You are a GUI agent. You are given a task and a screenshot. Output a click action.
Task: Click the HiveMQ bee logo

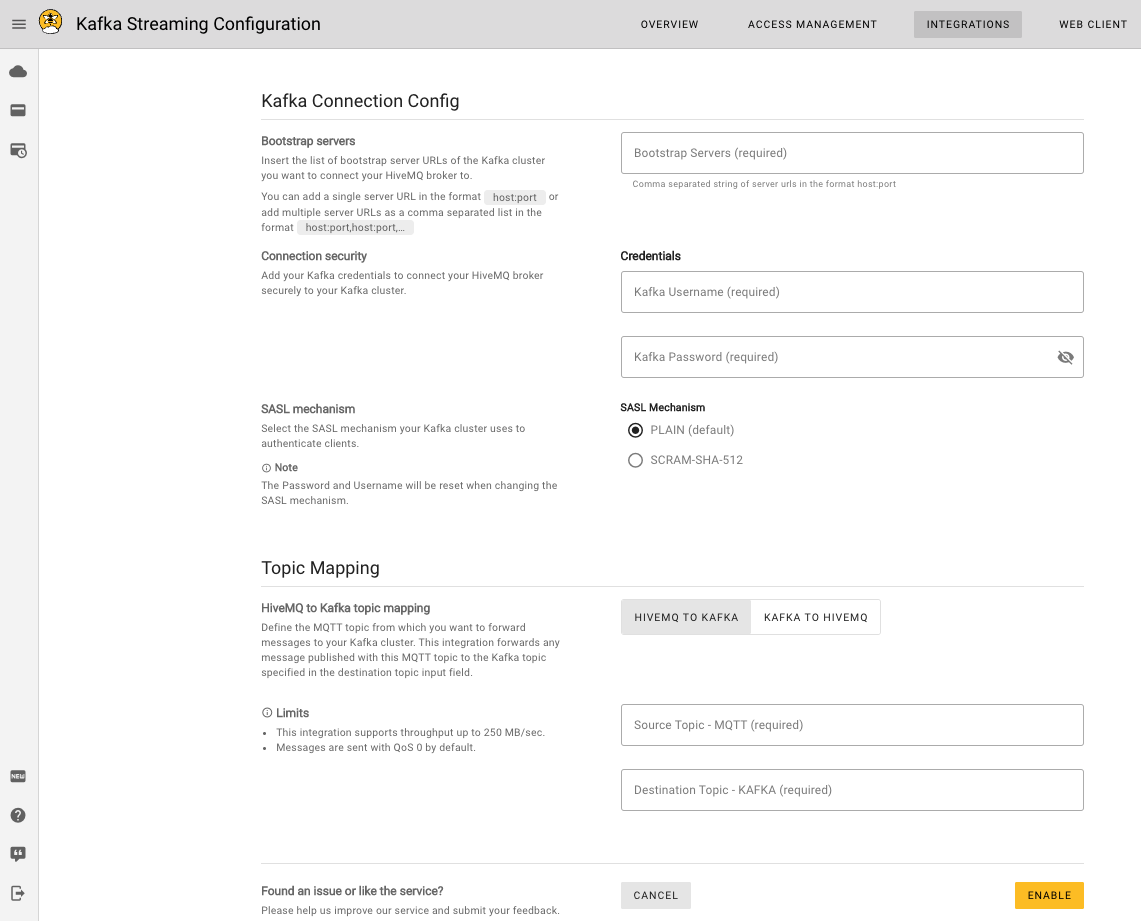(x=50, y=22)
